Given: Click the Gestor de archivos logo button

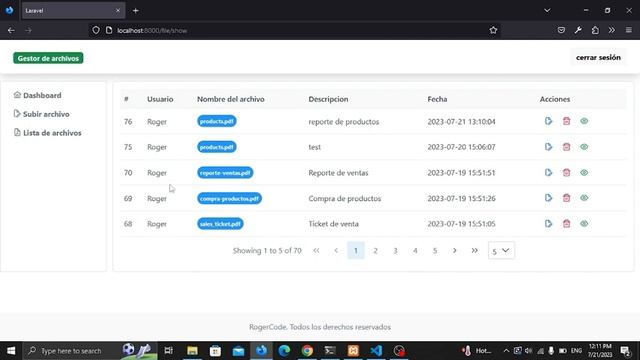Looking at the screenshot, I should click(48, 58).
